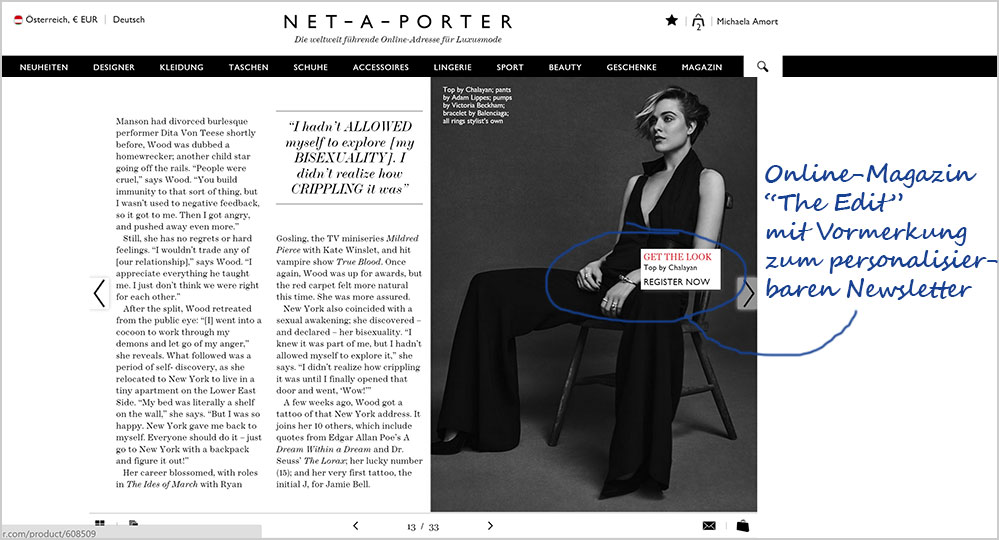Click the bottom previous page chevron
999x540 pixels.
[356, 525]
